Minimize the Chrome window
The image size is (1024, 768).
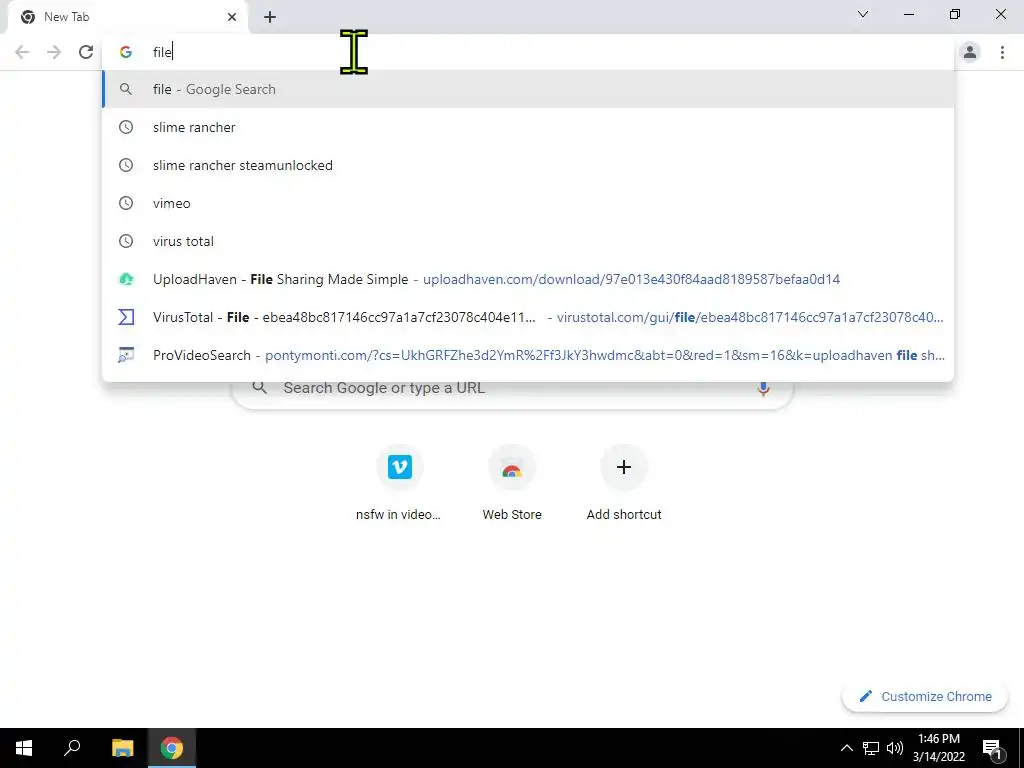click(x=908, y=14)
